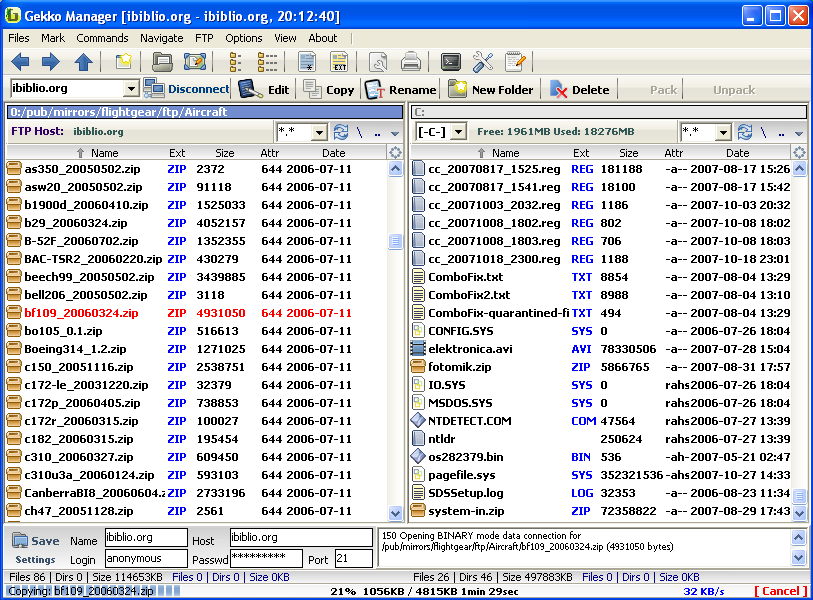The height and width of the screenshot is (600, 813).
Task: Click the EXT file extension icon
Action: tap(339, 62)
